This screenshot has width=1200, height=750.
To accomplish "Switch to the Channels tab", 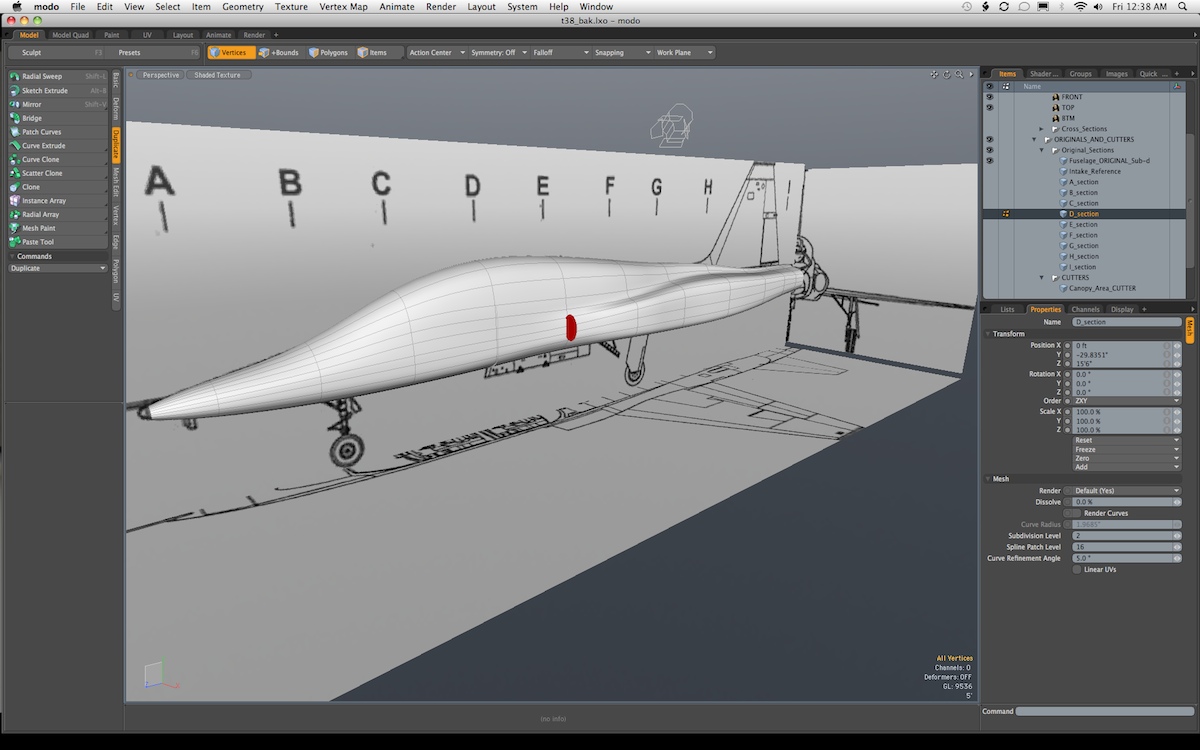I will point(1085,309).
